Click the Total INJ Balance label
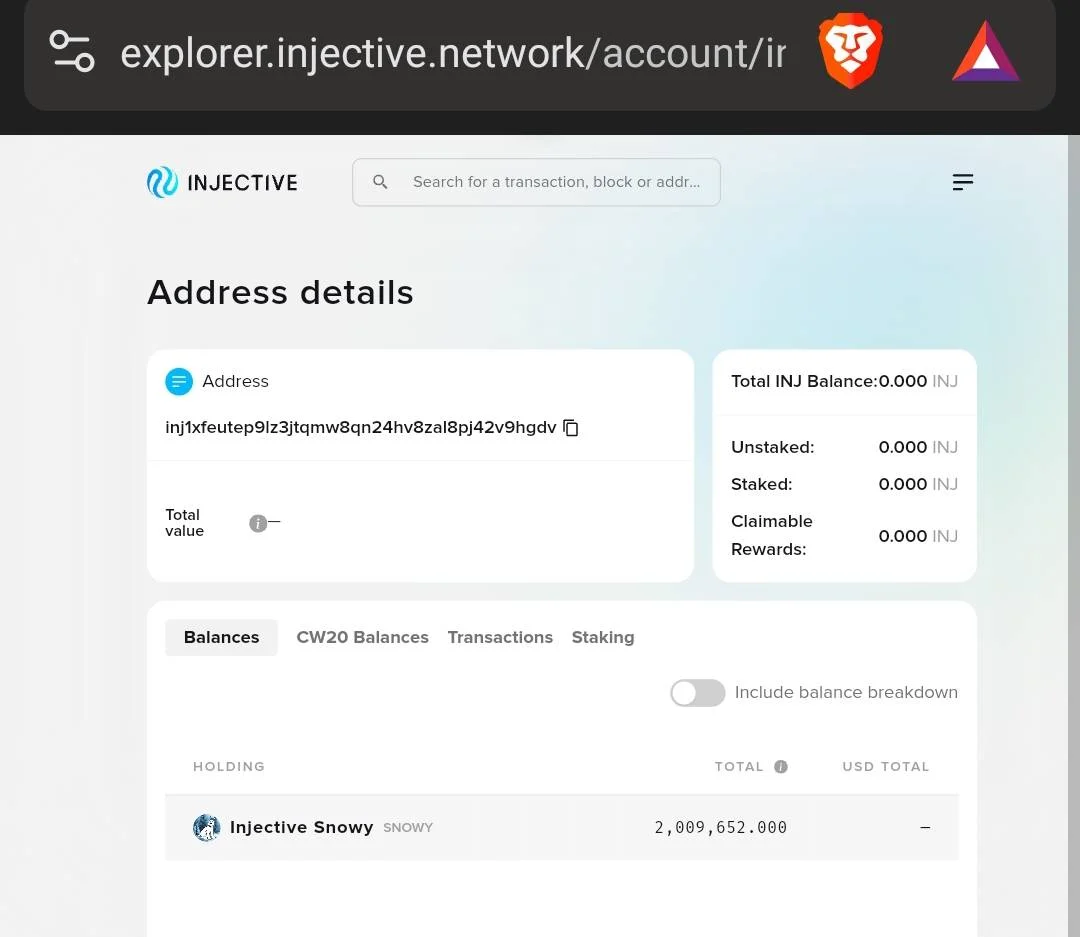This screenshot has width=1080, height=937. click(x=804, y=382)
